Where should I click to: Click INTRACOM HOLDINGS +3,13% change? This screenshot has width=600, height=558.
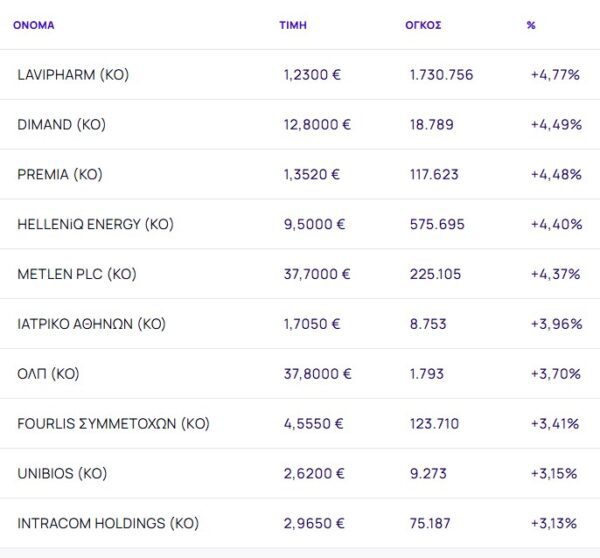click(x=555, y=523)
